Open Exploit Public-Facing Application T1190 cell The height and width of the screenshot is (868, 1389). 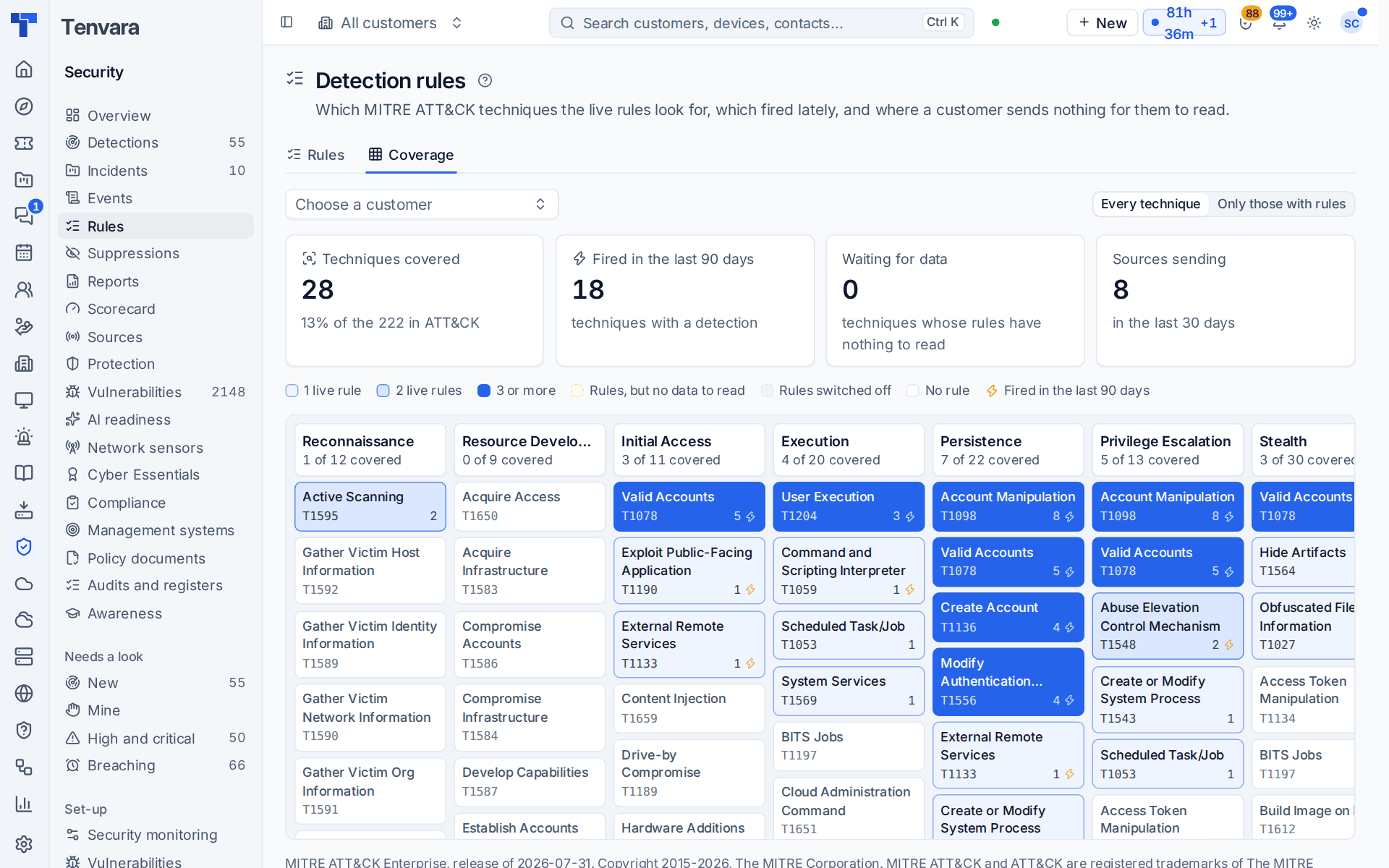pyautogui.click(x=689, y=571)
